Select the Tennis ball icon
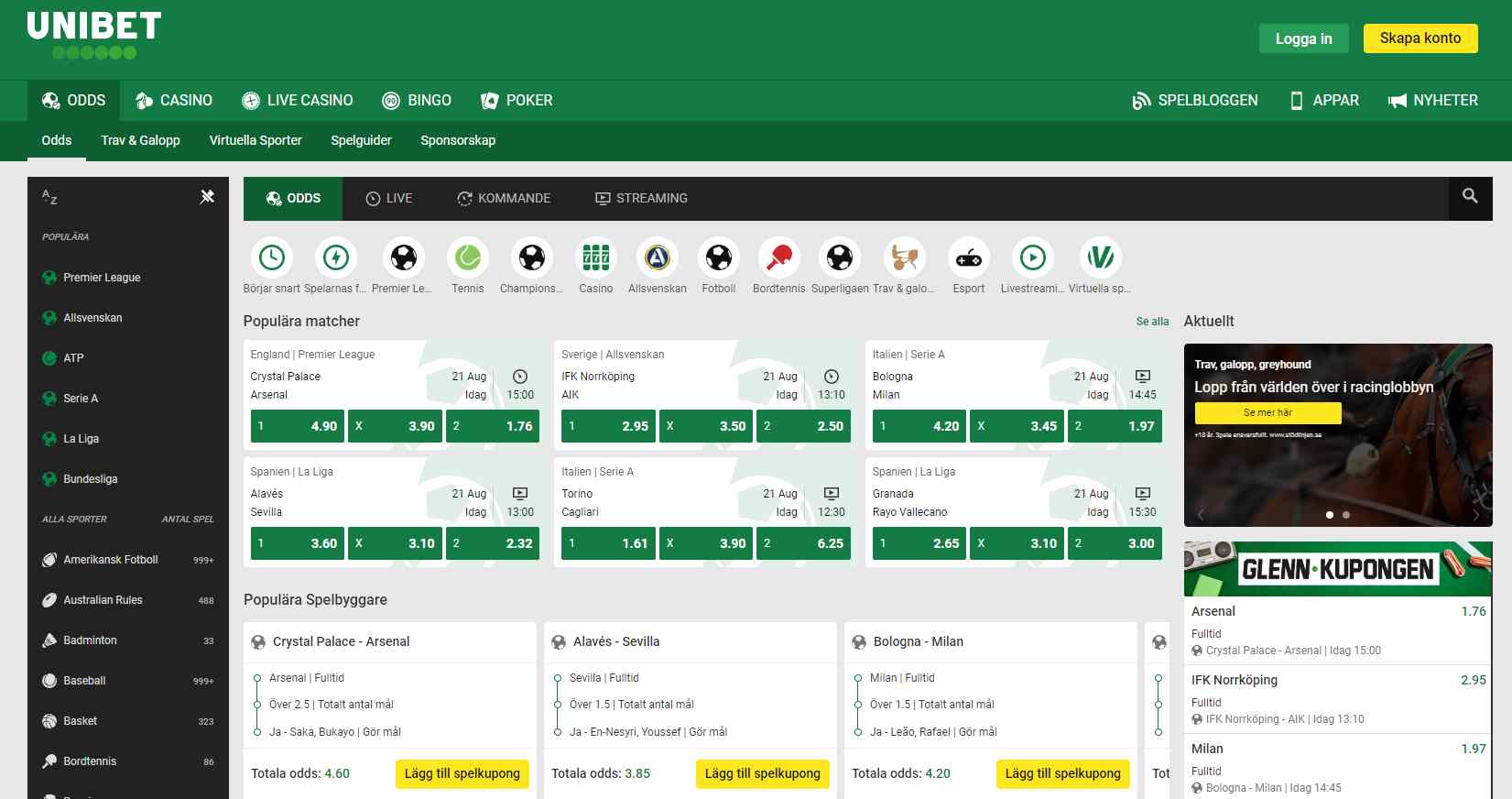1512x799 pixels. [468, 257]
